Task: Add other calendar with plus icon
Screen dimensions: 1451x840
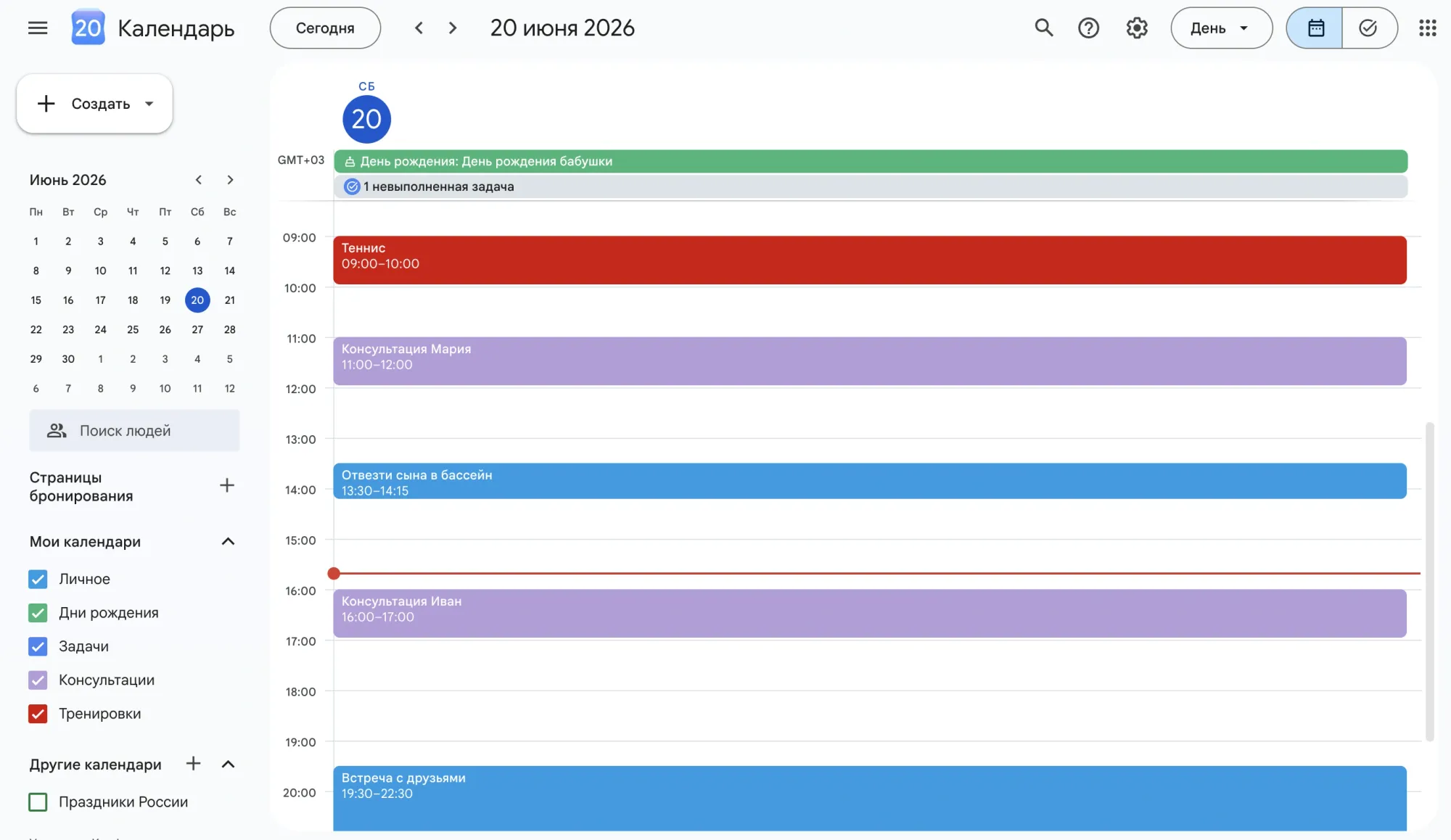Action: tap(193, 763)
